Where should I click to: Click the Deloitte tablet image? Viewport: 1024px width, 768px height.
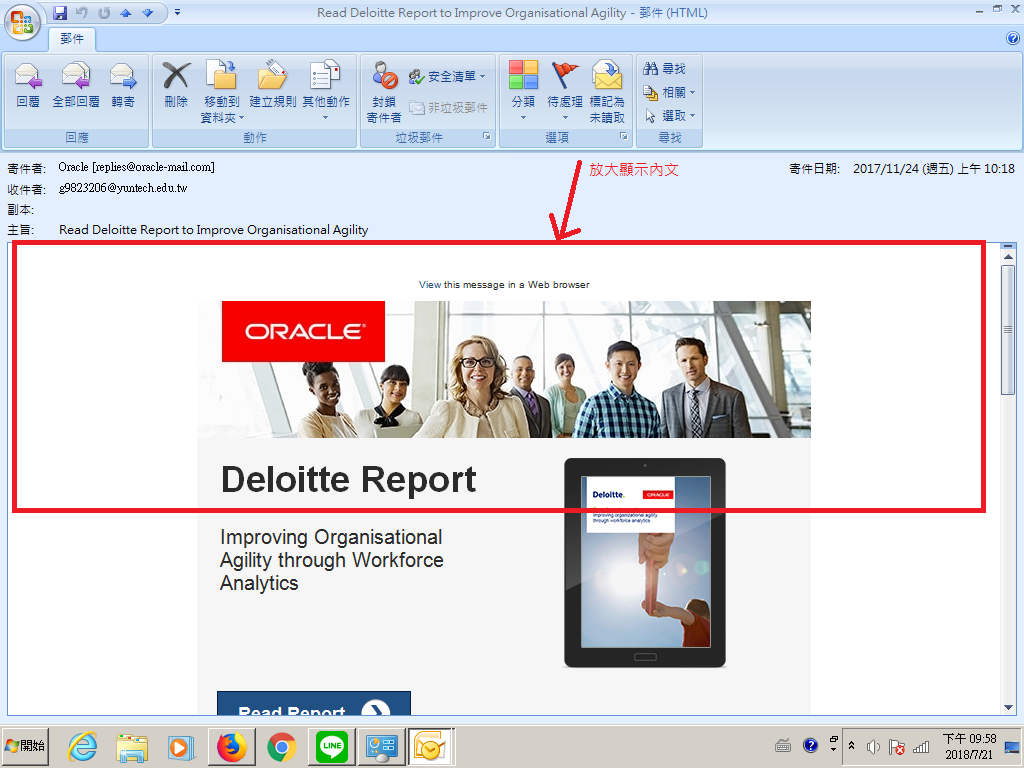click(x=645, y=563)
